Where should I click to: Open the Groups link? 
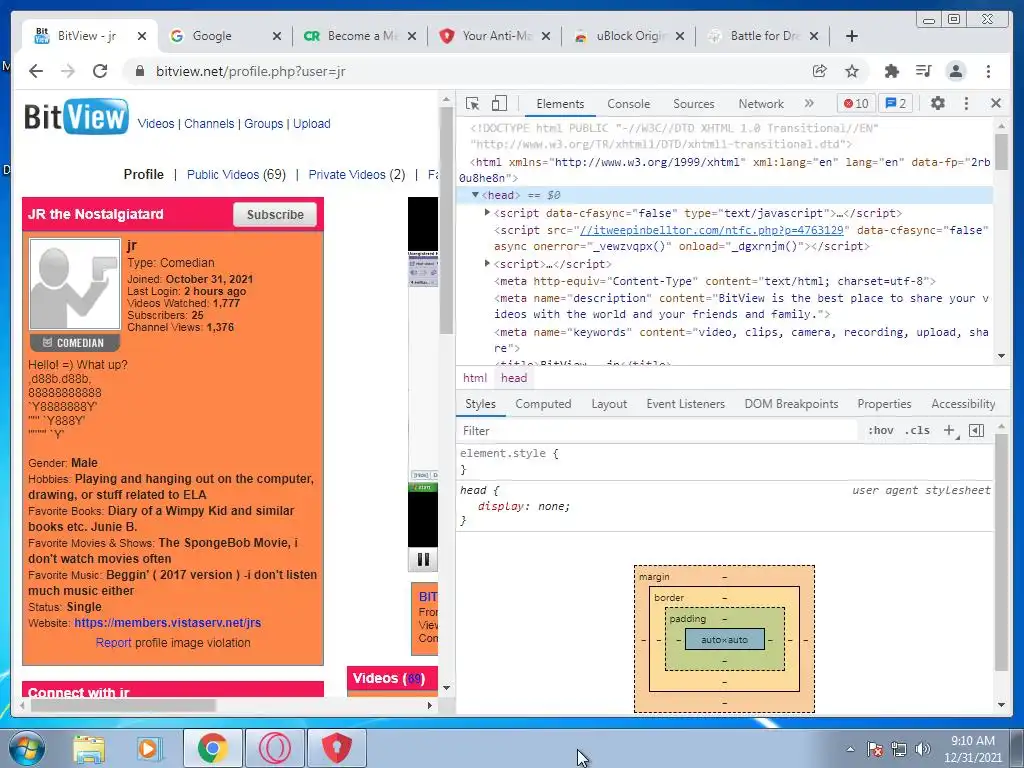point(264,123)
